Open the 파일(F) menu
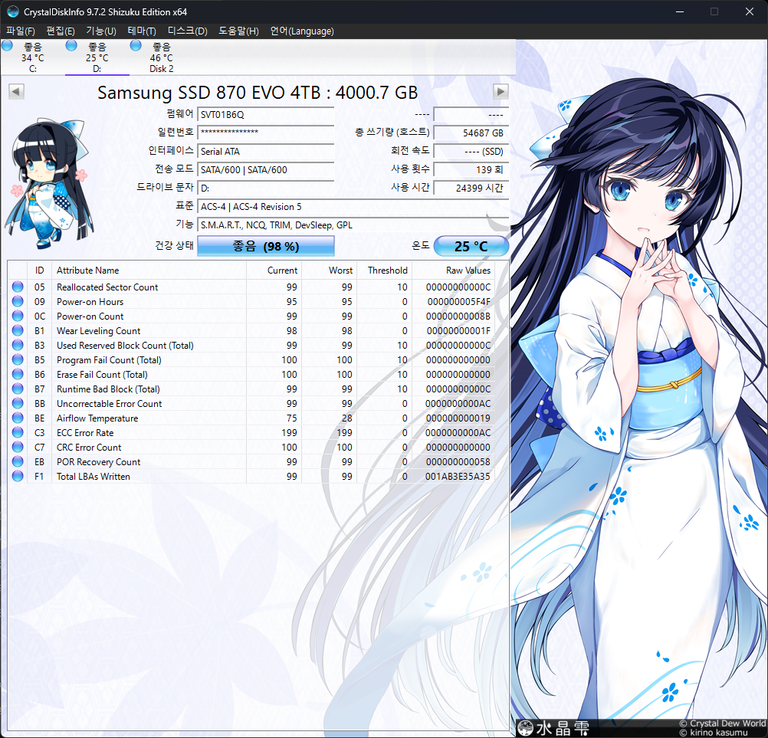The height and width of the screenshot is (738, 768). tap(21, 31)
